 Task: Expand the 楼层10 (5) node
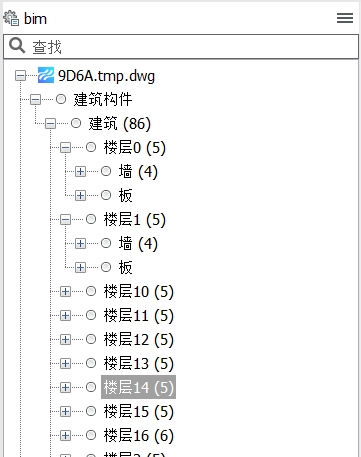(66, 291)
